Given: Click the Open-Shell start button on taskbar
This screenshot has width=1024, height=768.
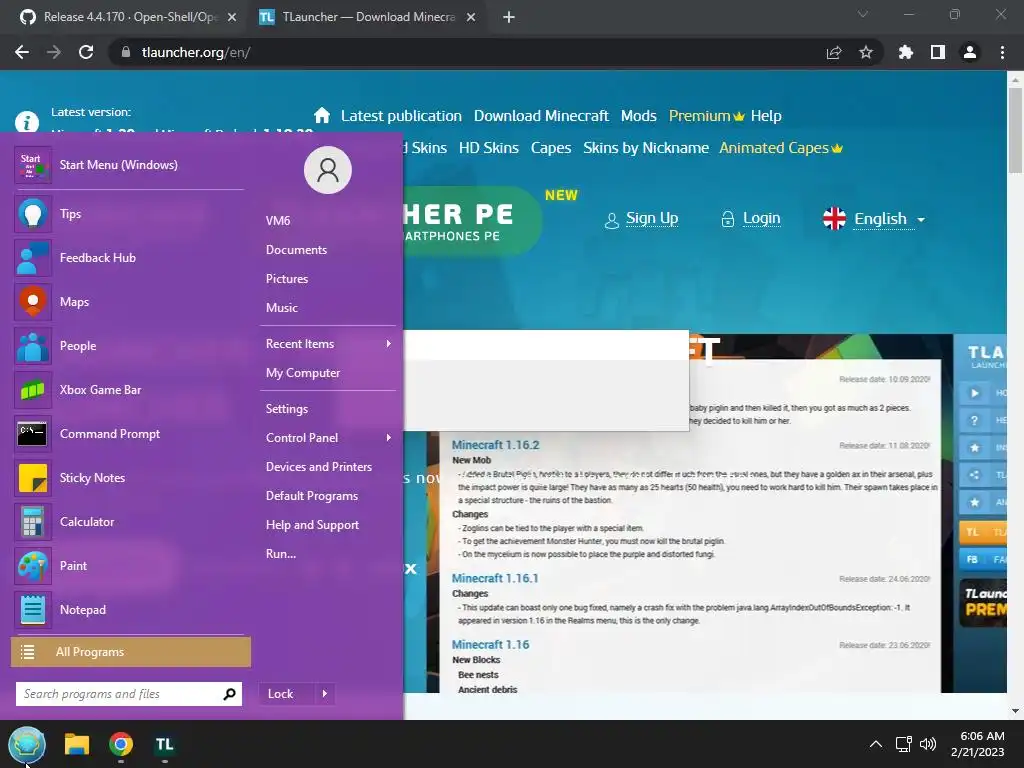Looking at the screenshot, I should (x=27, y=744).
